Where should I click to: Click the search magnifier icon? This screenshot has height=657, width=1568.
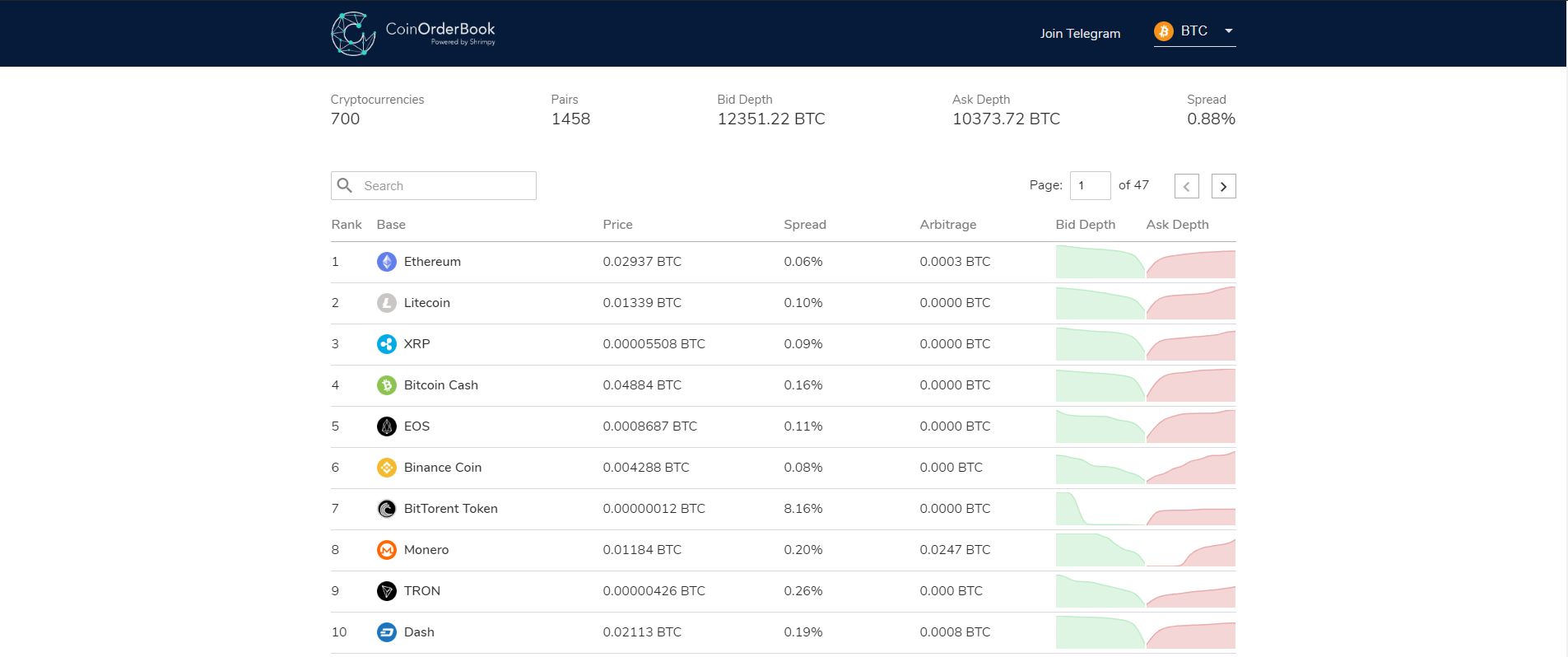tap(345, 185)
